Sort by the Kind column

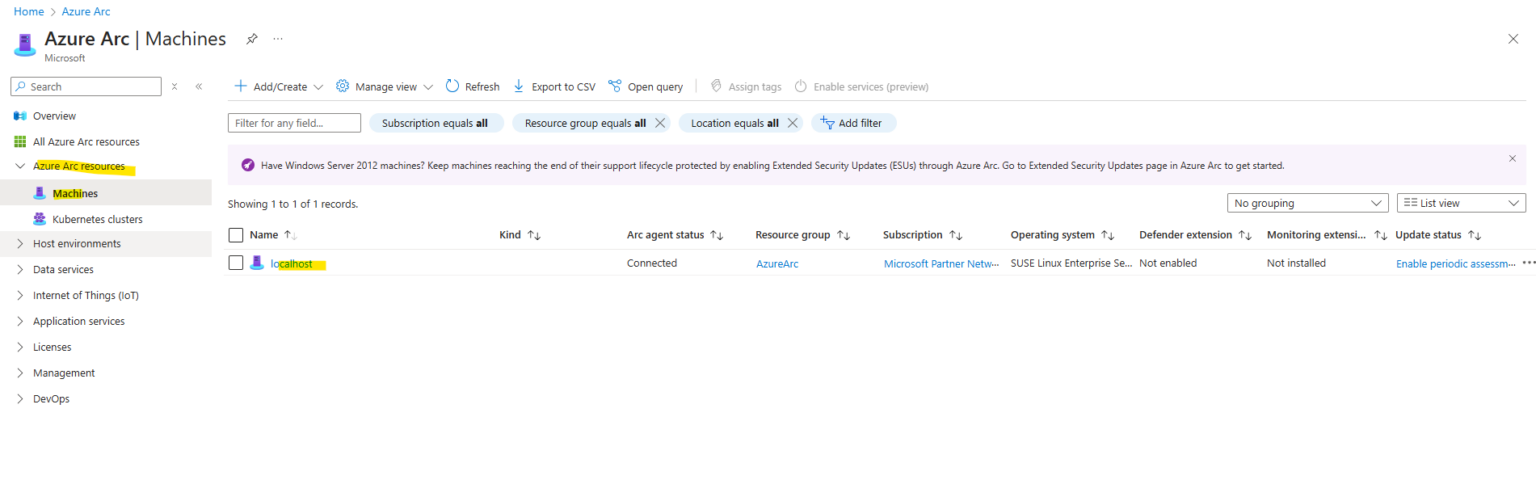520,235
